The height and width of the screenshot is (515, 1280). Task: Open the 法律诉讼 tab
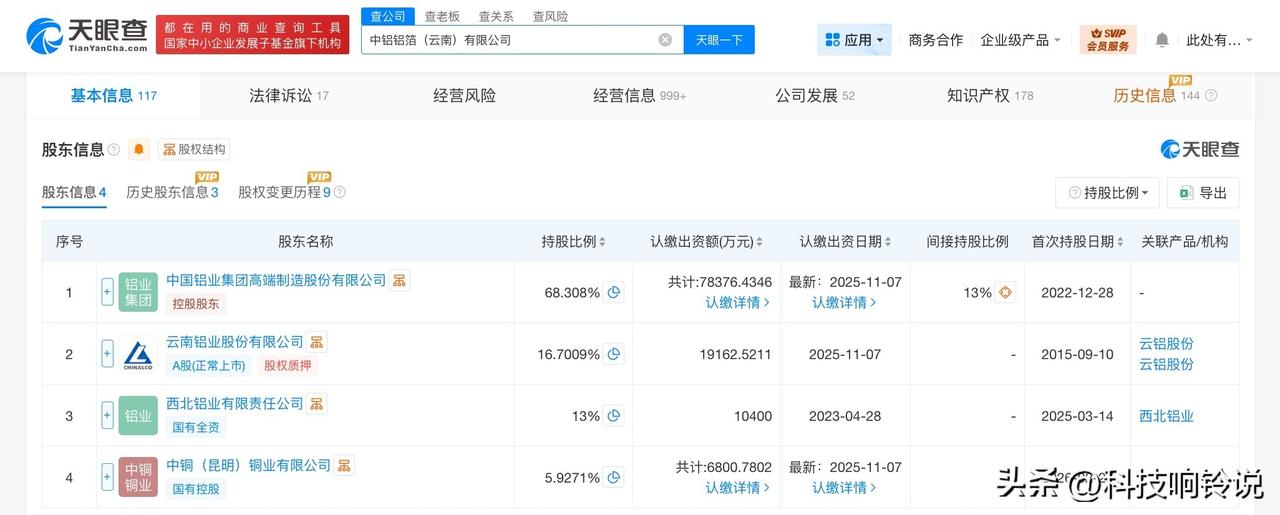coord(289,96)
